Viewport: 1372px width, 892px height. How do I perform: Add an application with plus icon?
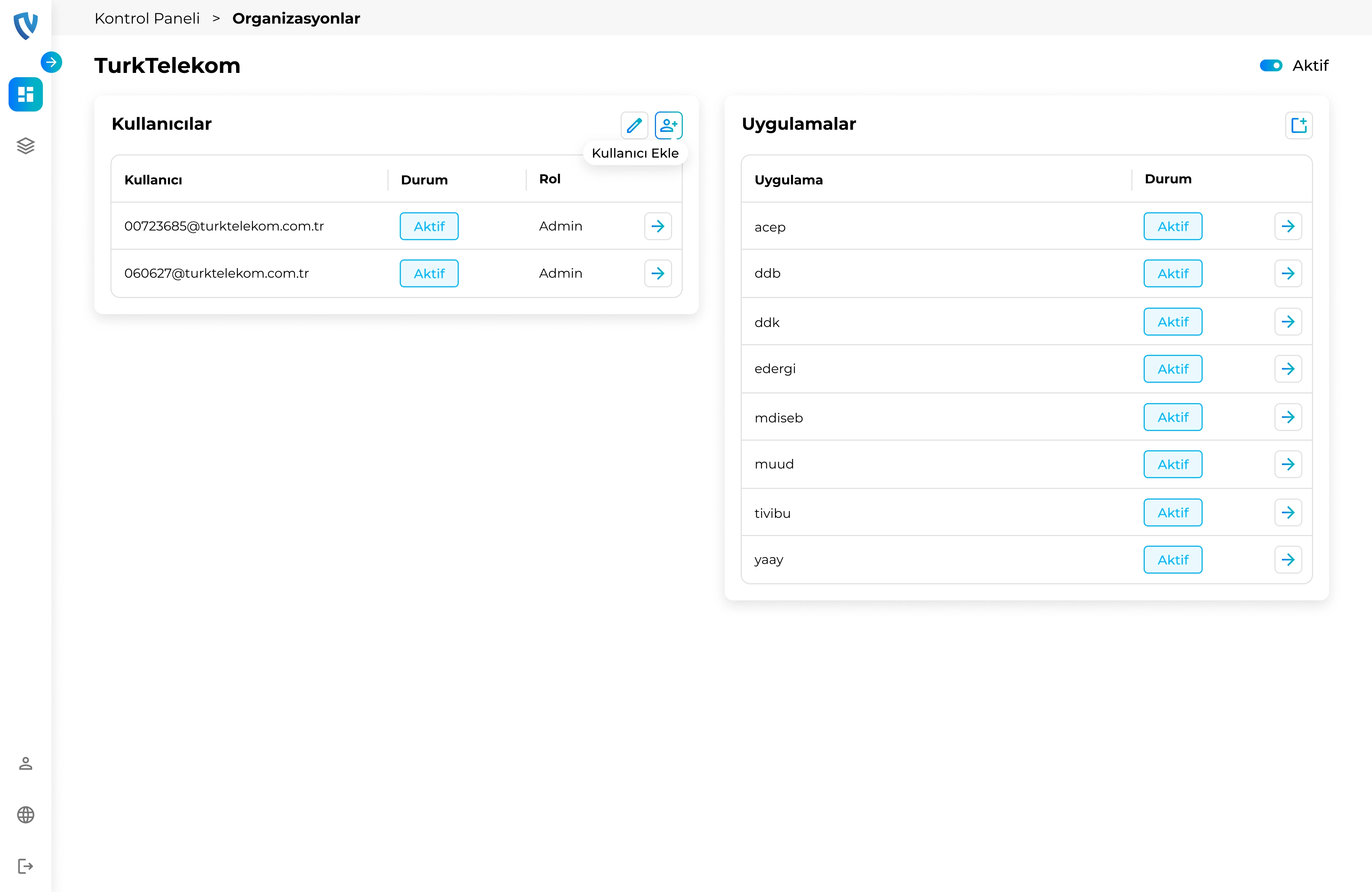click(1299, 125)
